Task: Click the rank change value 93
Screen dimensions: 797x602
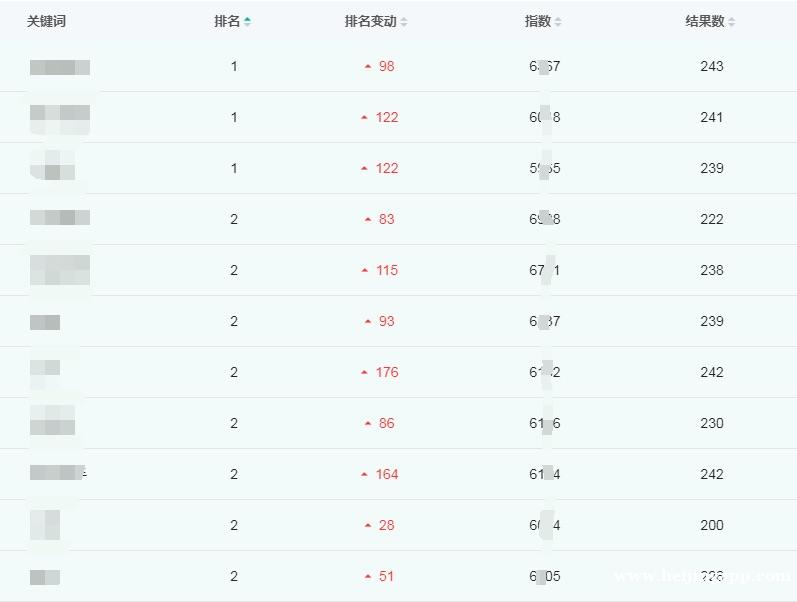Action: [x=386, y=321]
